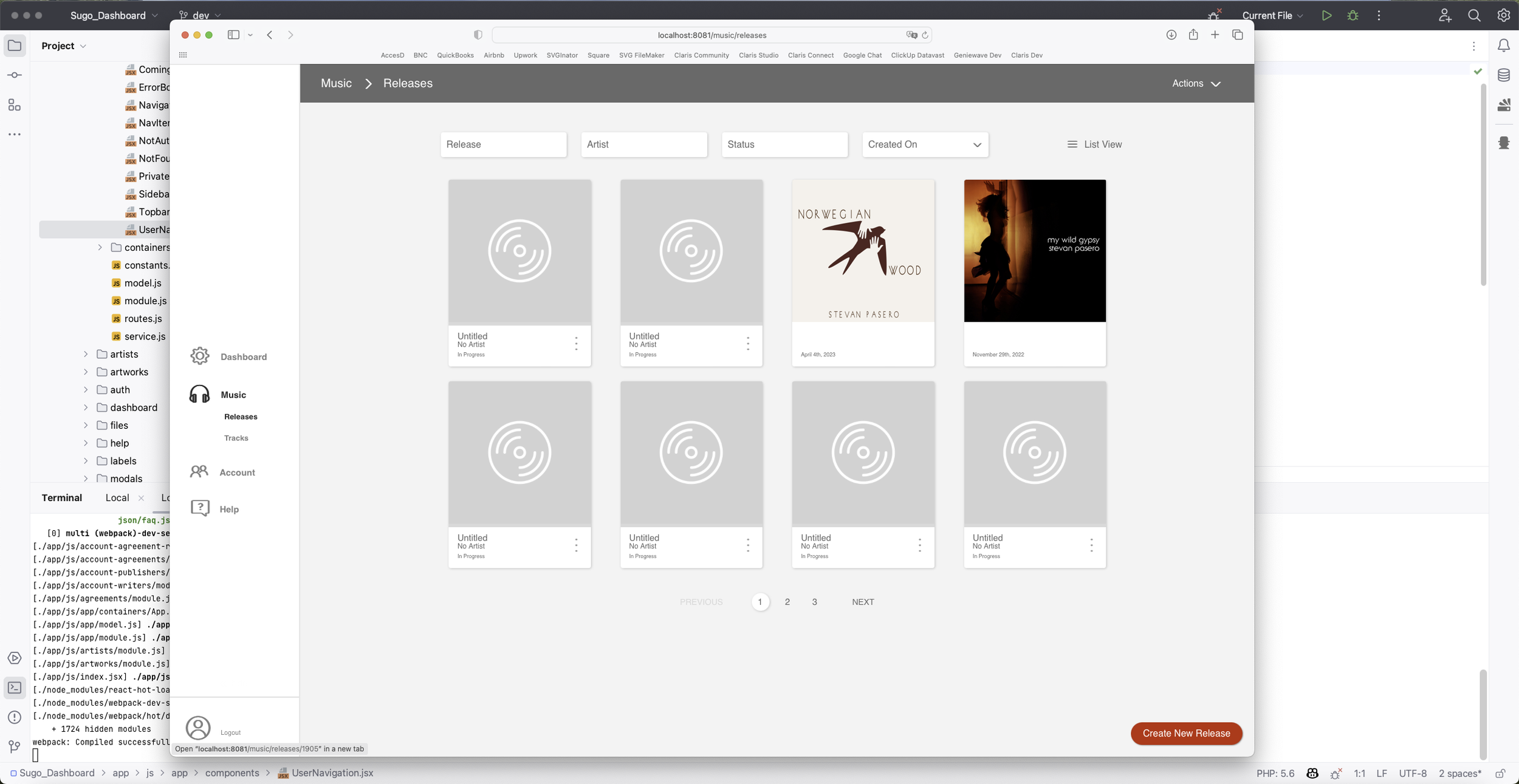Click the Account people icon
The width and height of the screenshot is (1519, 784).
(199, 472)
